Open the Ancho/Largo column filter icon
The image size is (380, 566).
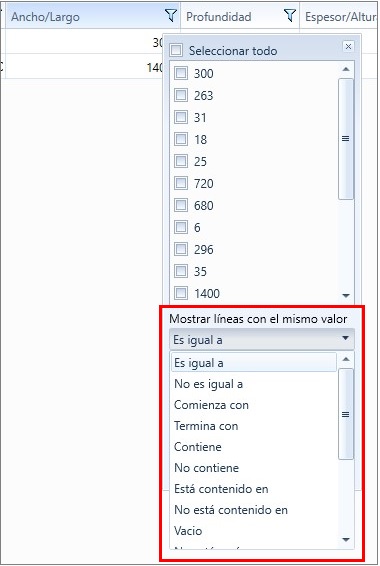click(x=171, y=16)
